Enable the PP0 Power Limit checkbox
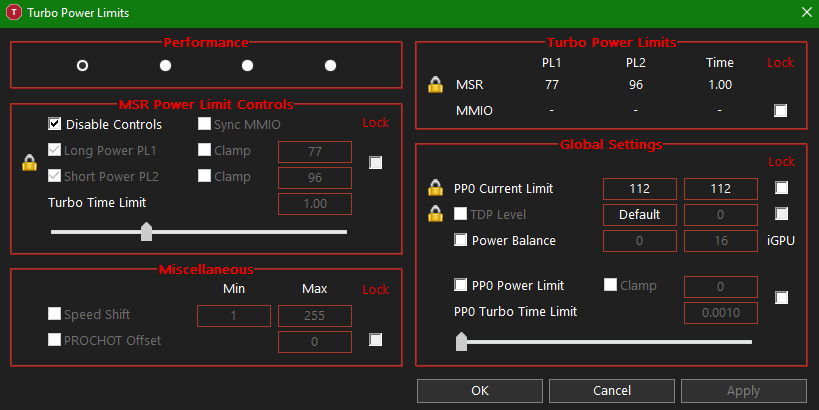The height and width of the screenshot is (410, 819). tap(460, 285)
